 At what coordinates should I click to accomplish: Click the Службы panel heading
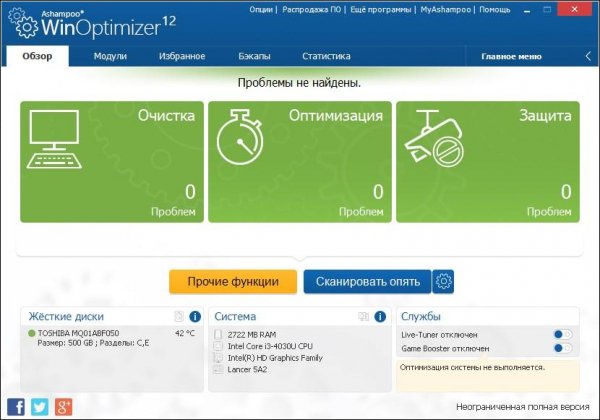(x=421, y=316)
